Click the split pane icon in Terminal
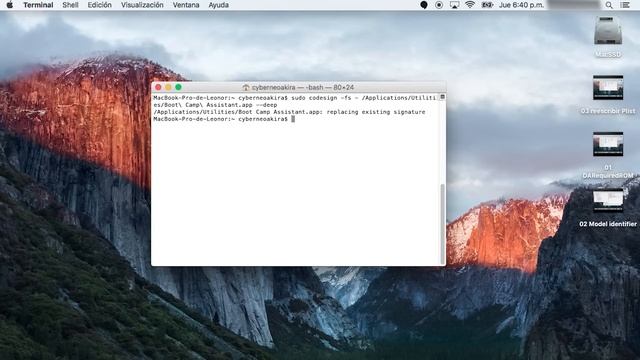Image resolution: width=640 pixels, height=360 pixels. point(442,97)
